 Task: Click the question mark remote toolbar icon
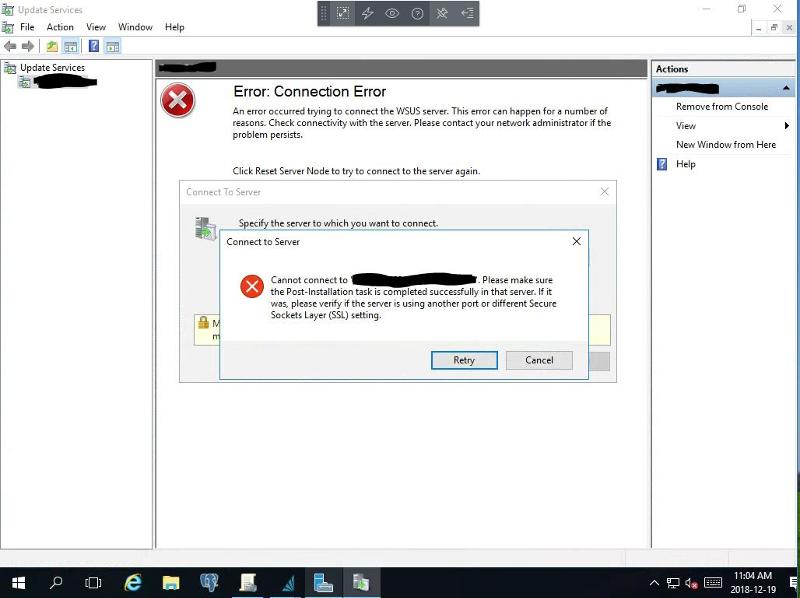click(417, 14)
